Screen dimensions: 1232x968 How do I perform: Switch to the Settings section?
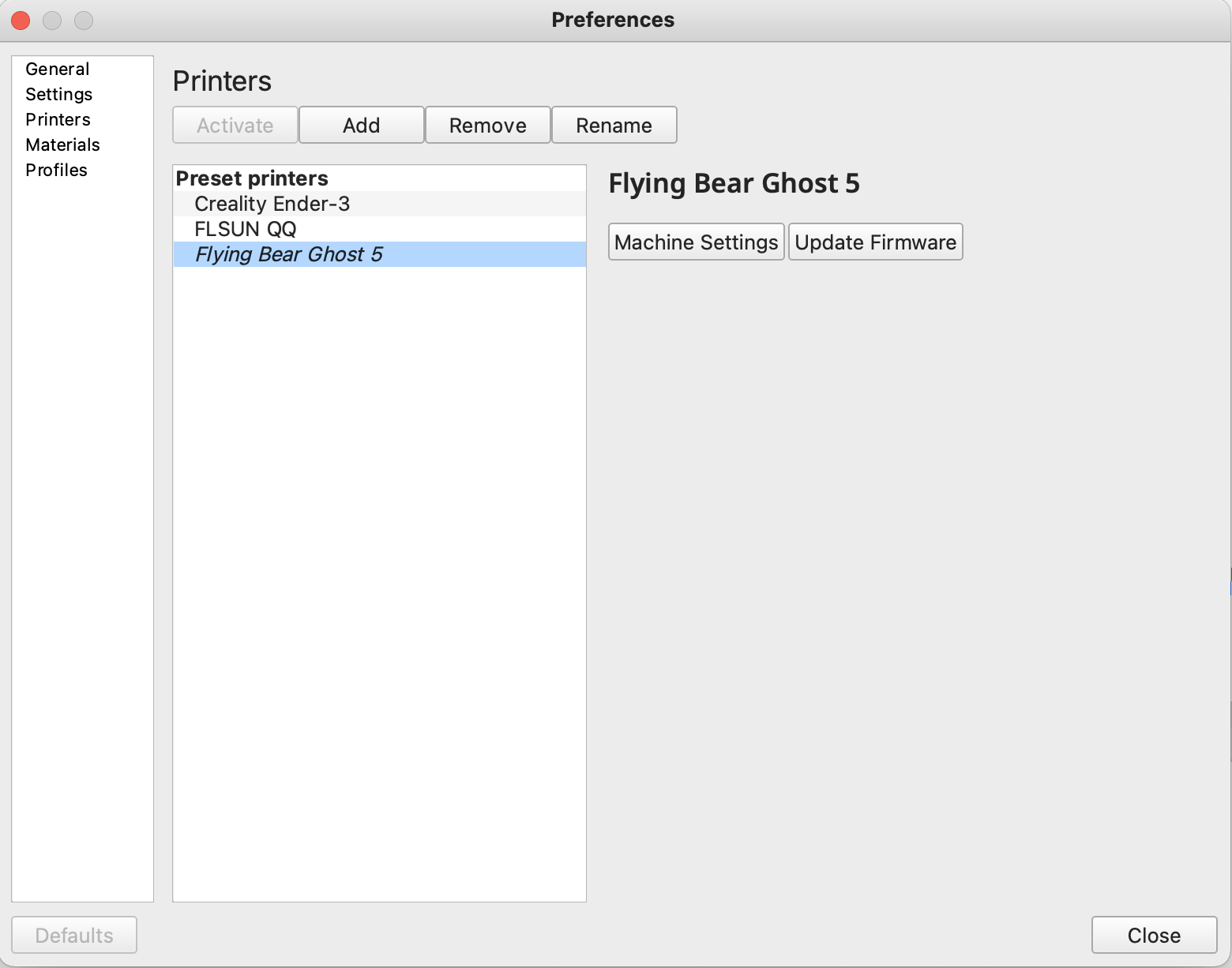(58, 94)
